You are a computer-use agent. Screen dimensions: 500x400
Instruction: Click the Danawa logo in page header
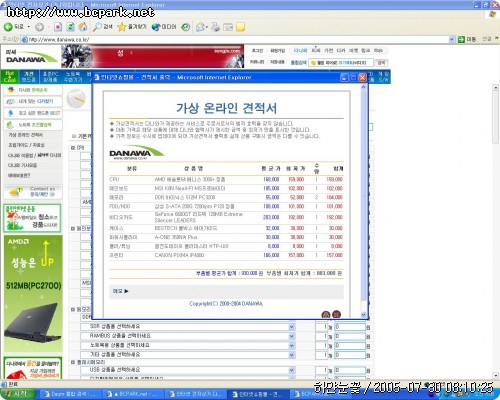click(31, 56)
